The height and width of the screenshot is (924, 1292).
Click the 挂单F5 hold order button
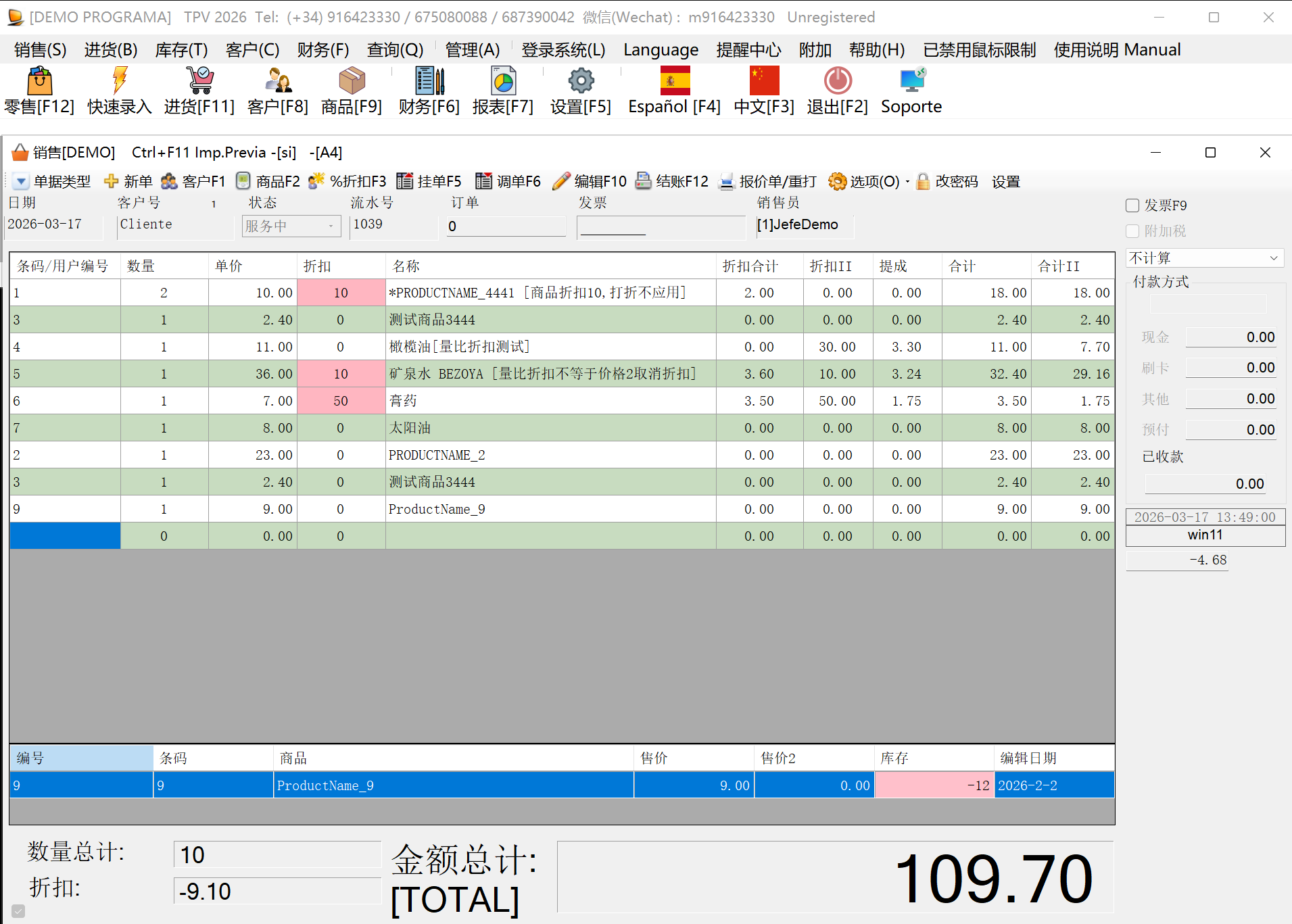click(429, 181)
